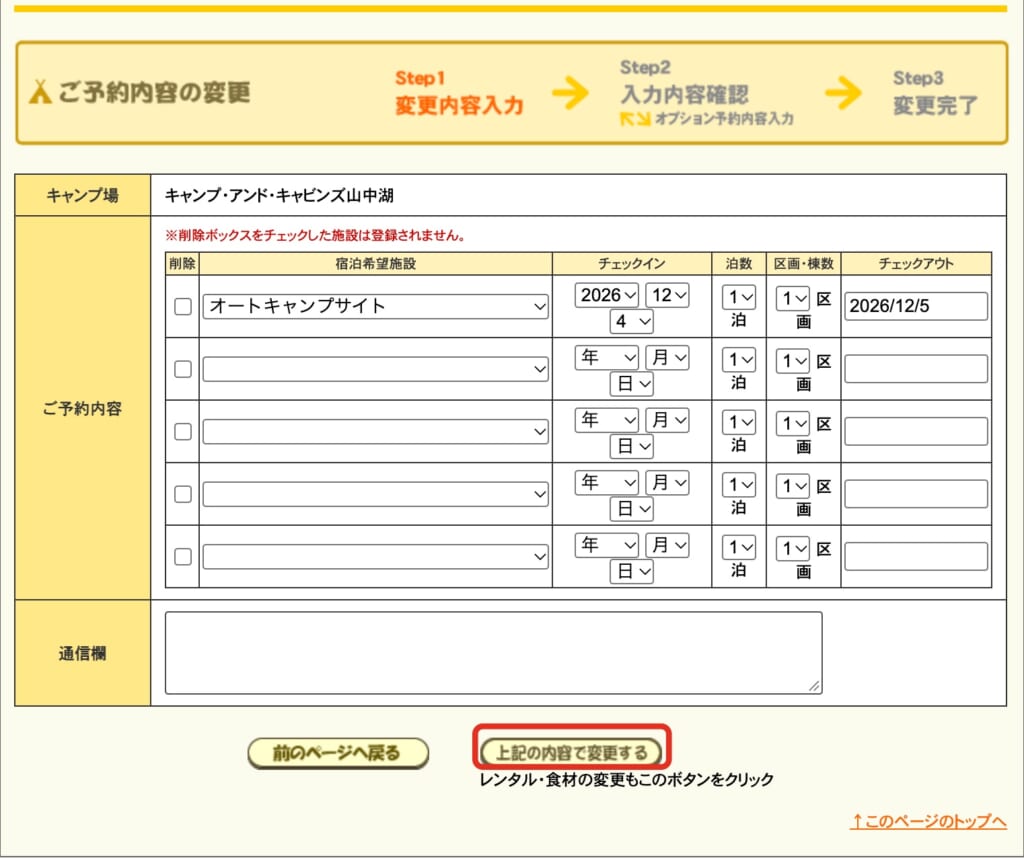The width and height of the screenshot is (1024, 858).
Task: Open the 区画 count dropdown in the オートキャンプサイト row
Action: pos(793,298)
